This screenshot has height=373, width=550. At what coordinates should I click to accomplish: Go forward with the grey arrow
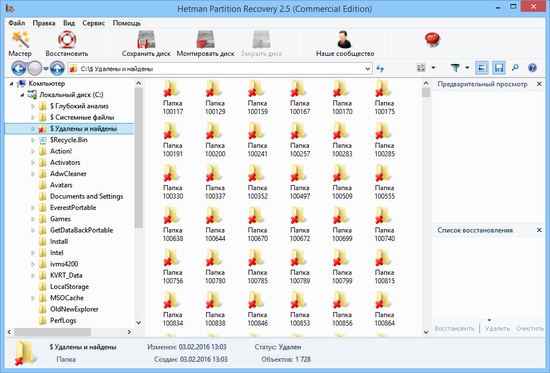click(35, 68)
